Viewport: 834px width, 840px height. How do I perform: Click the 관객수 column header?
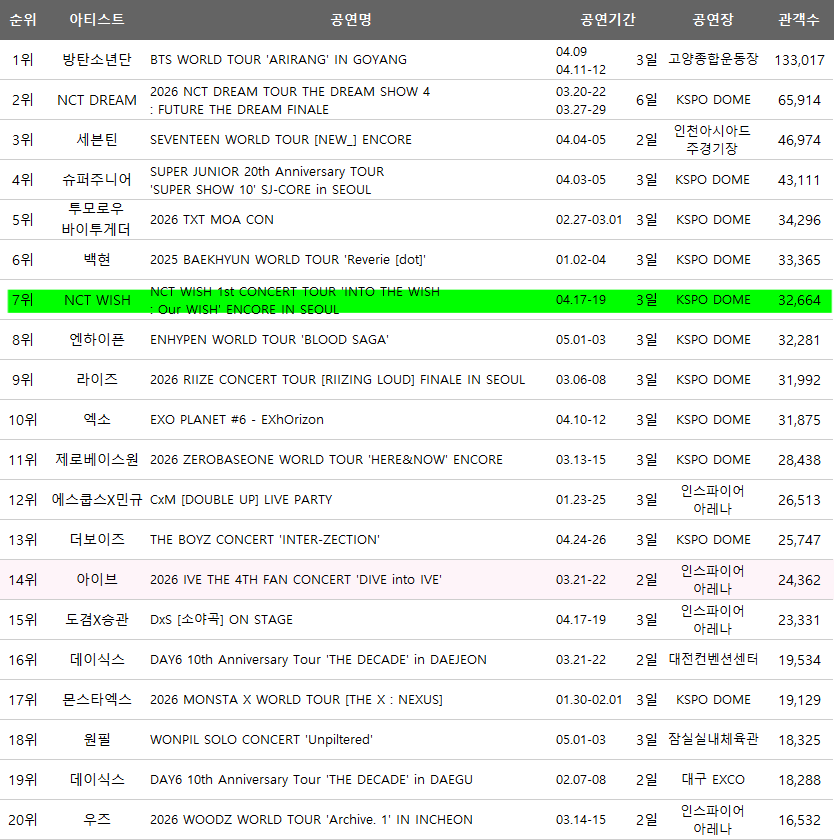pyautogui.click(x=799, y=20)
